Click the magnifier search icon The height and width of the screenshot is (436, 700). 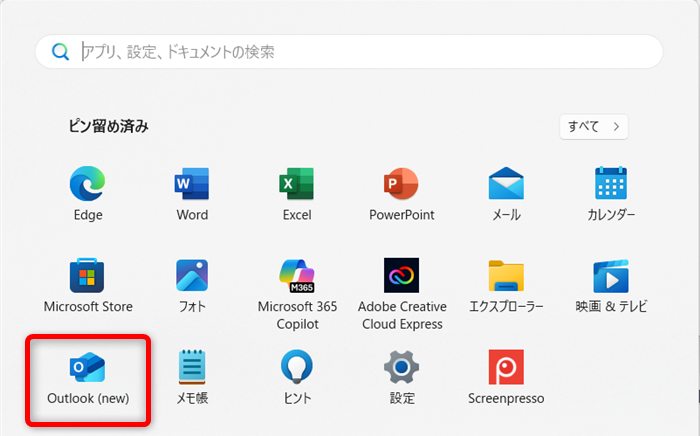tap(60, 52)
